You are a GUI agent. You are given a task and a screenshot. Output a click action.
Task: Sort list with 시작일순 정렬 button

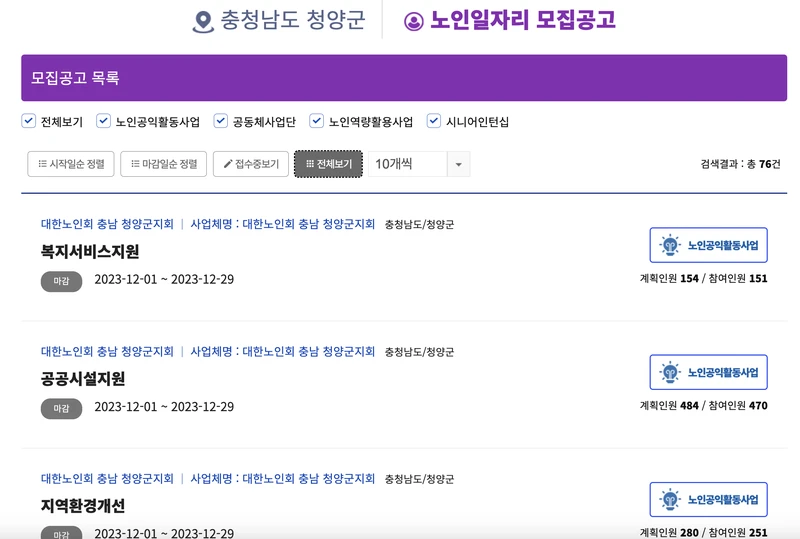click(x=71, y=164)
